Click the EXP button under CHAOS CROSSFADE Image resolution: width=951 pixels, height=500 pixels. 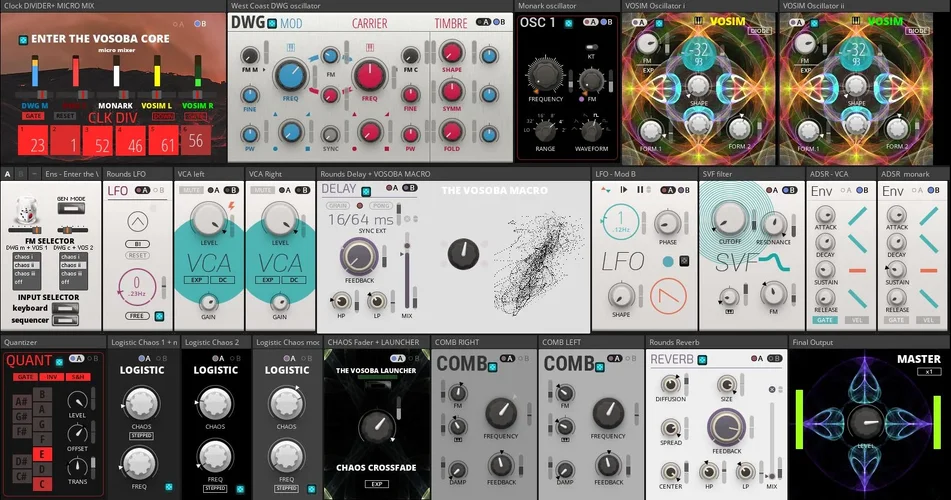(376, 484)
